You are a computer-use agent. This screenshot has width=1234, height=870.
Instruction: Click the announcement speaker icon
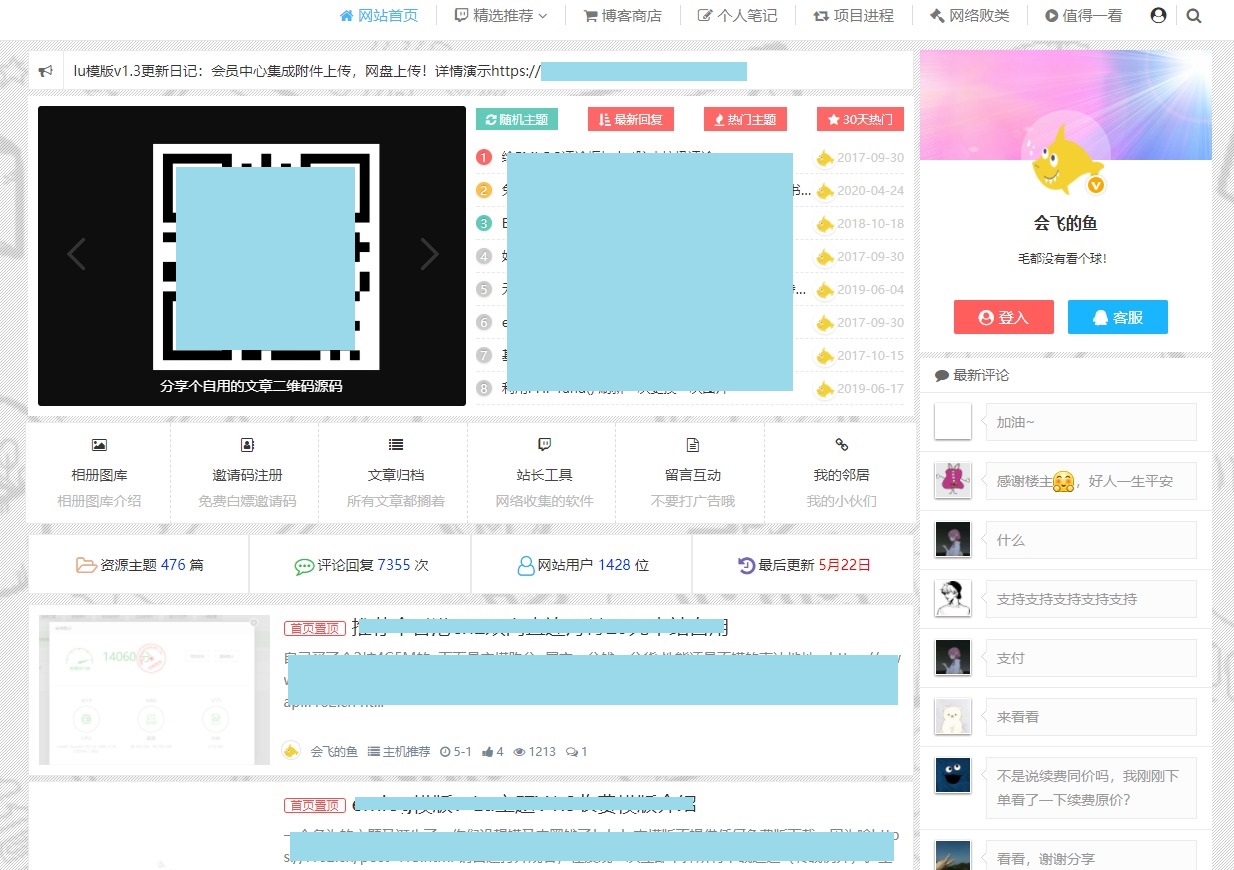pos(46,70)
